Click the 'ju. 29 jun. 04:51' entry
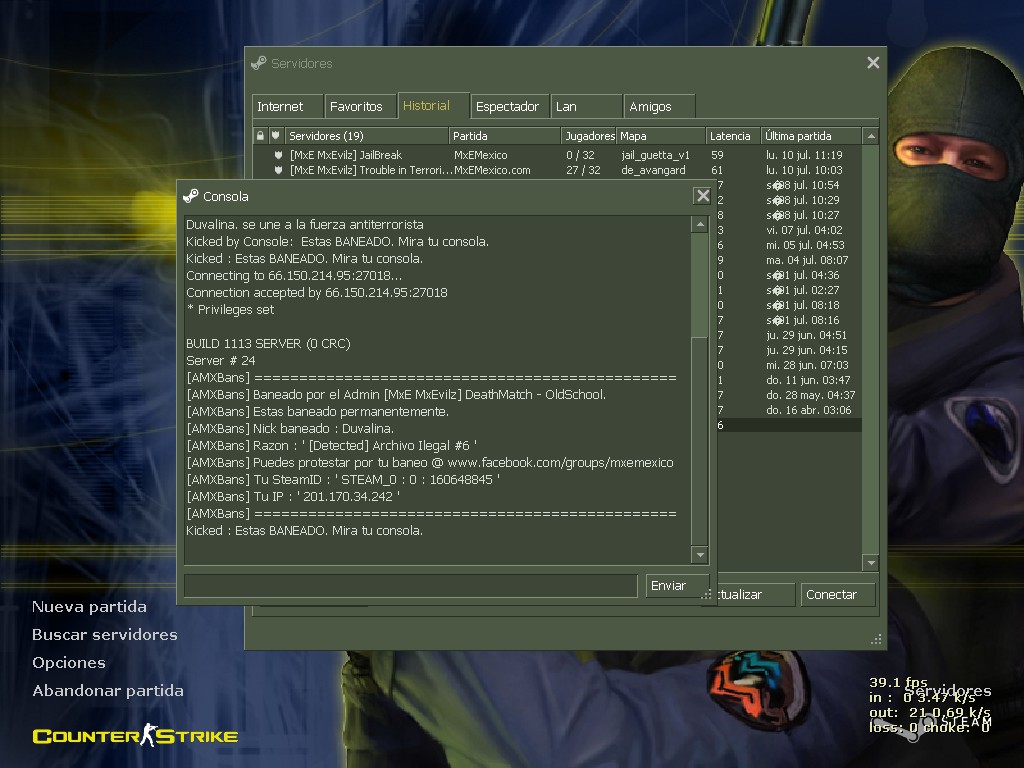1024x768 pixels. [807, 335]
